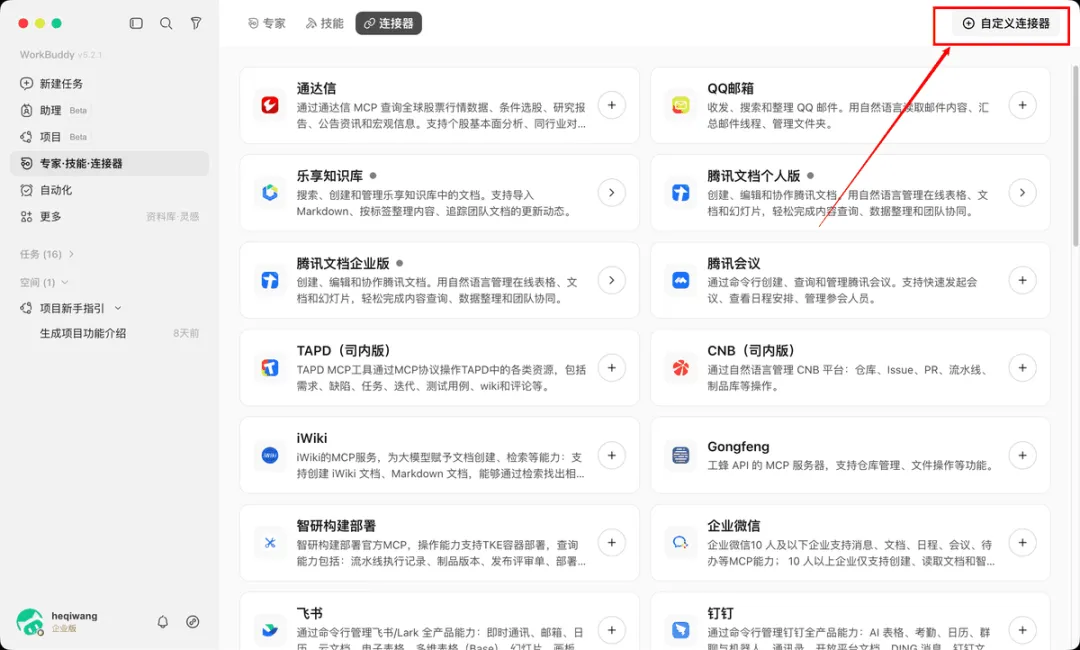
Task: Open 项目 Beta in sidebar
Action: (x=110, y=137)
